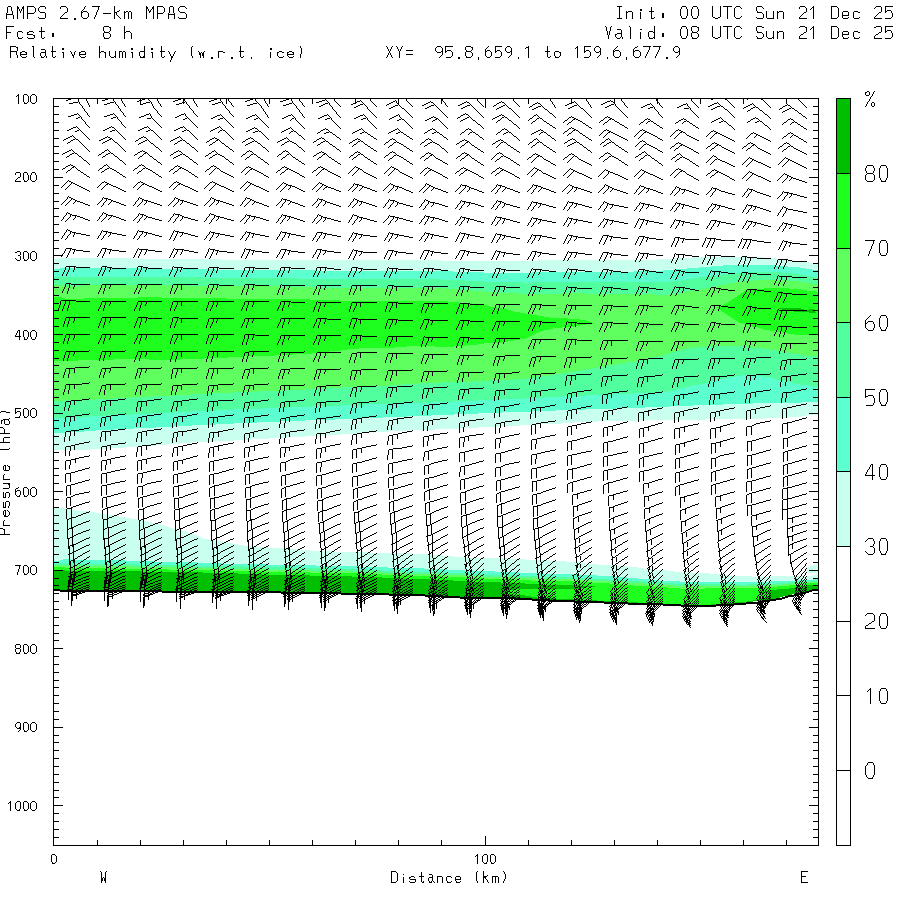This screenshot has width=900, height=900.
Task: Click the white below-0 colorbar segment
Action: [x=843, y=808]
